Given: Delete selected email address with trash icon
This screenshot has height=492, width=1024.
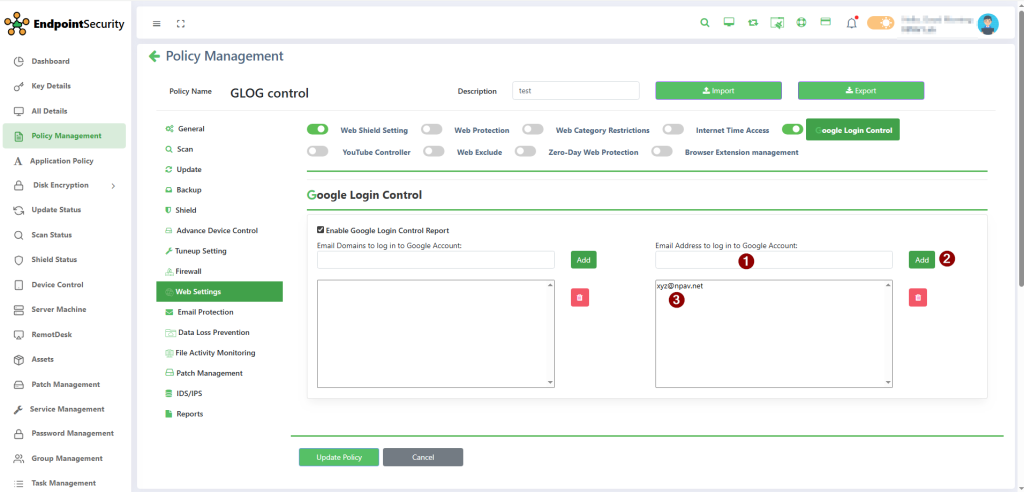Looking at the screenshot, I should click(x=918, y=297).
